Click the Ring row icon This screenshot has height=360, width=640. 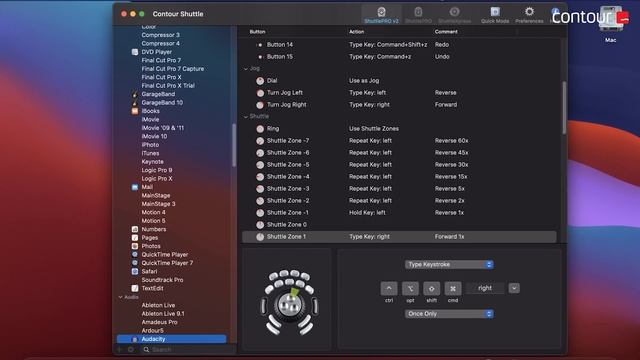260,129
